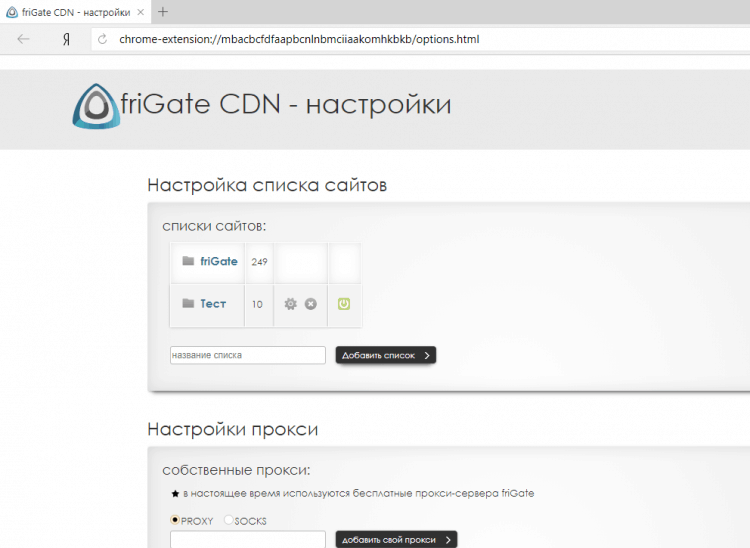Click Добавить список button

pyautogui.click(x=386, y=355)
